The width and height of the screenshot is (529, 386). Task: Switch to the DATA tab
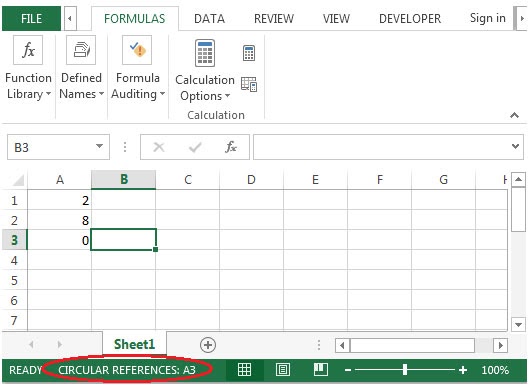[x=209, y=19]
